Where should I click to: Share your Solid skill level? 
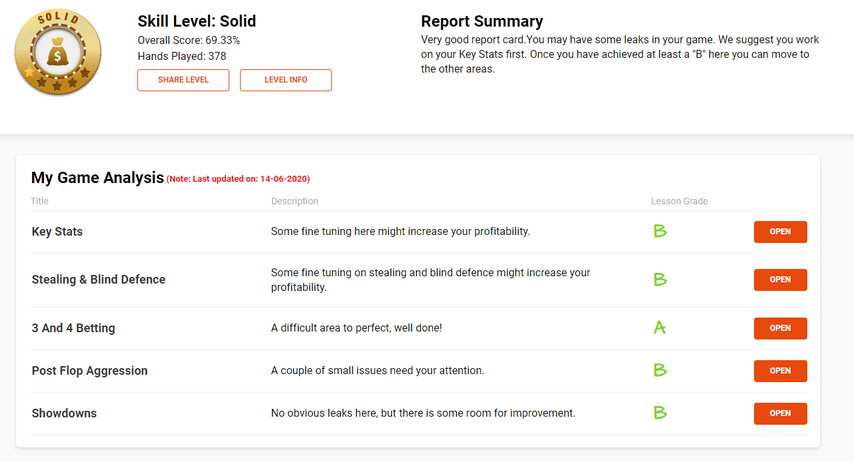(x=183, y=80)
